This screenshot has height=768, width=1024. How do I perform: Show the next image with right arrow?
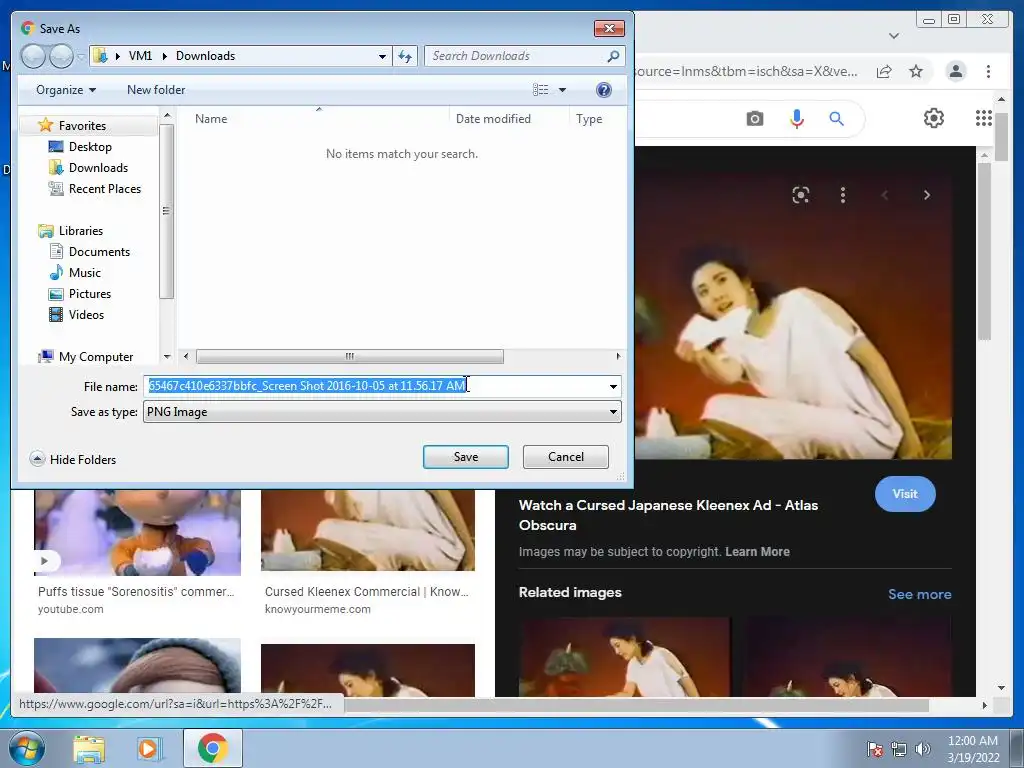click(926, 195)
